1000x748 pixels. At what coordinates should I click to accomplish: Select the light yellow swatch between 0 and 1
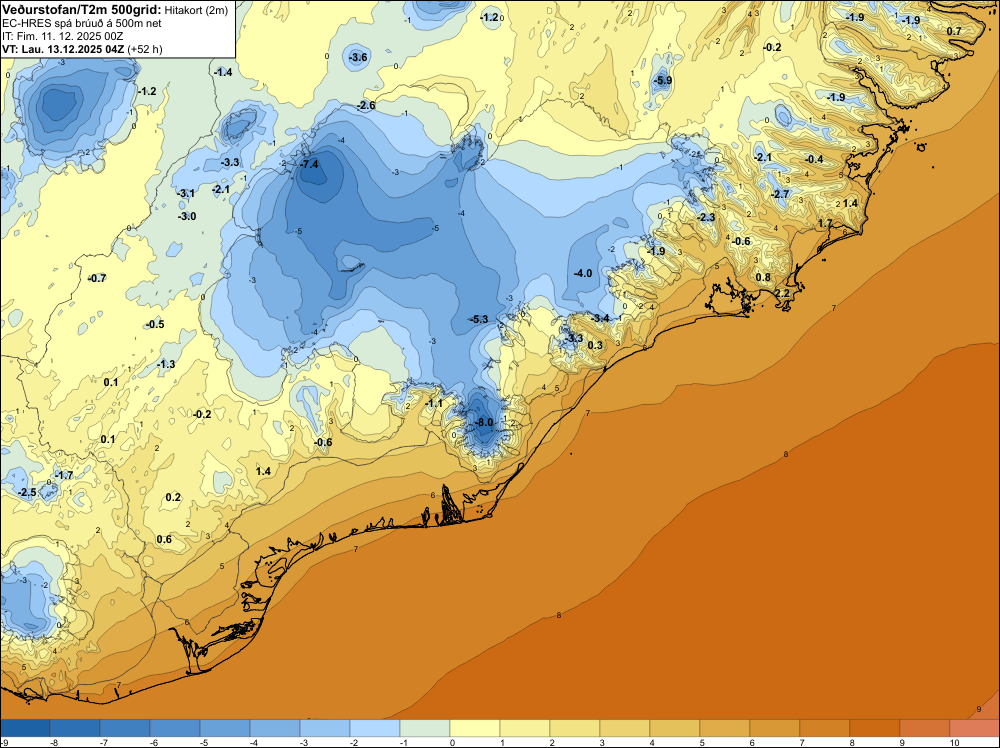pyautogui.click(x=474, y=728)
